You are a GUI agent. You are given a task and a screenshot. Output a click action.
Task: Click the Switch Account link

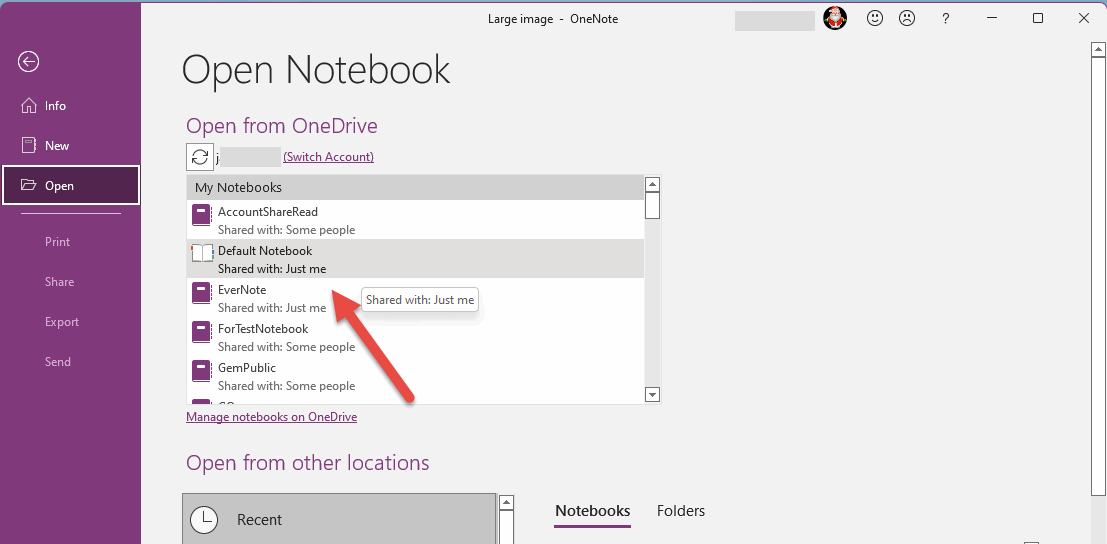point(328,157)
